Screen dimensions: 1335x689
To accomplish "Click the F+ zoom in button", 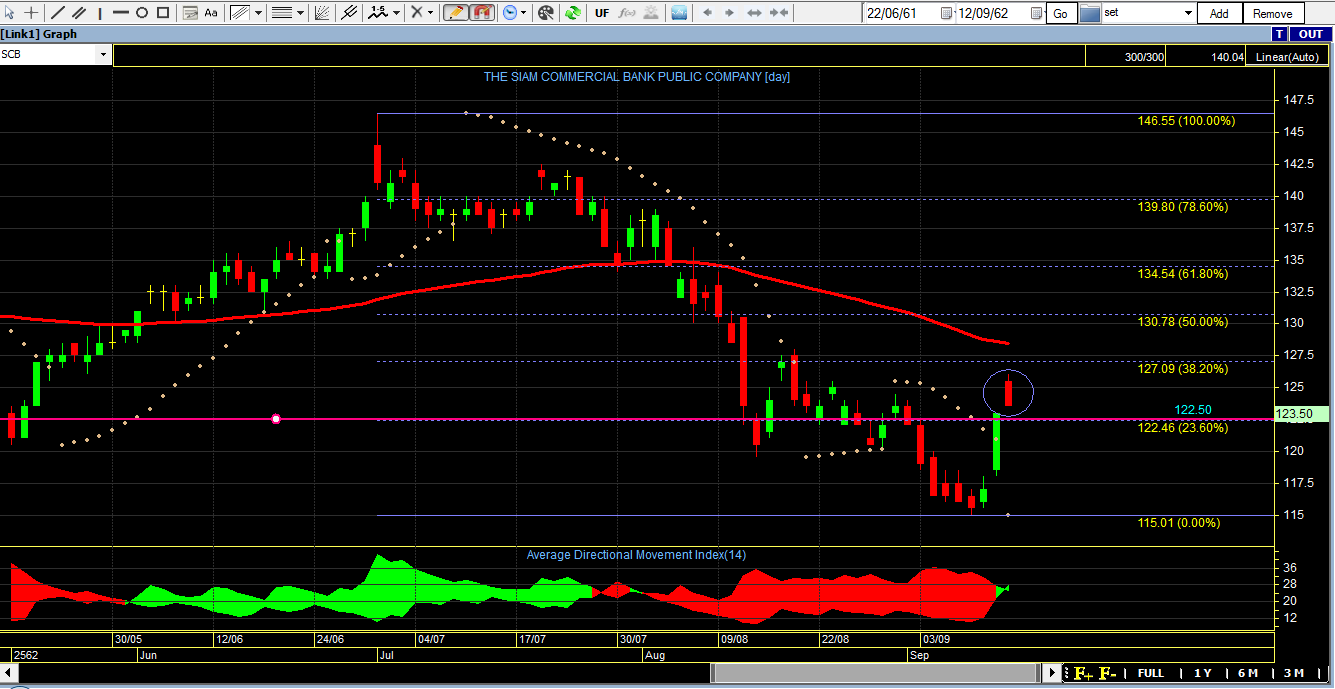I will [1083, 673].
